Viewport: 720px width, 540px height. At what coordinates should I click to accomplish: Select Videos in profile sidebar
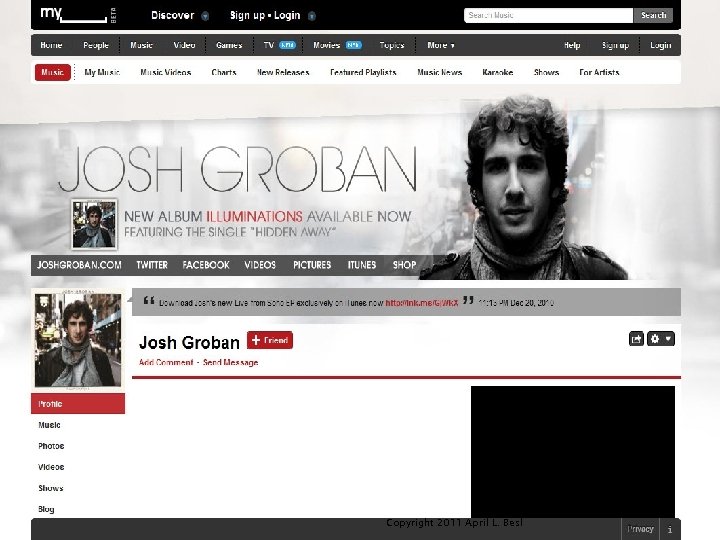pos(51,467)
